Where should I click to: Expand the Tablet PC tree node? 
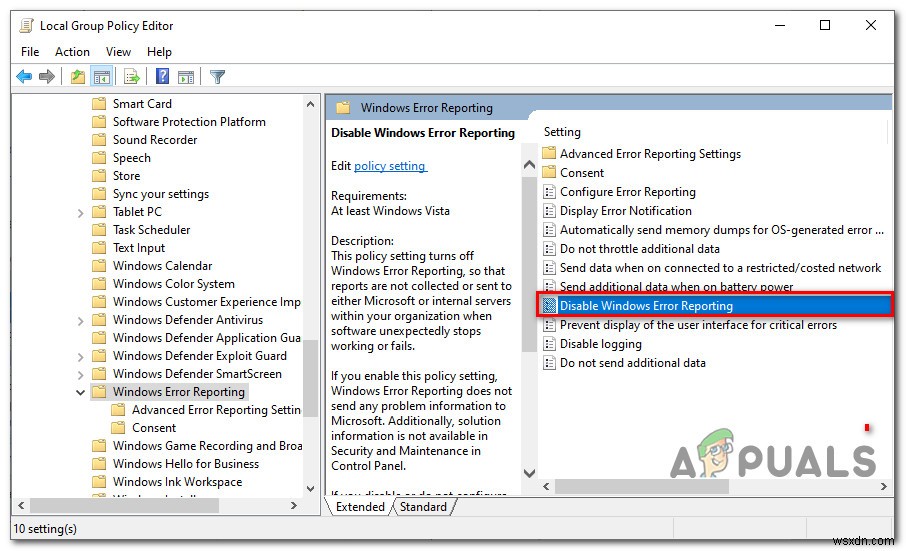[80, 213]
